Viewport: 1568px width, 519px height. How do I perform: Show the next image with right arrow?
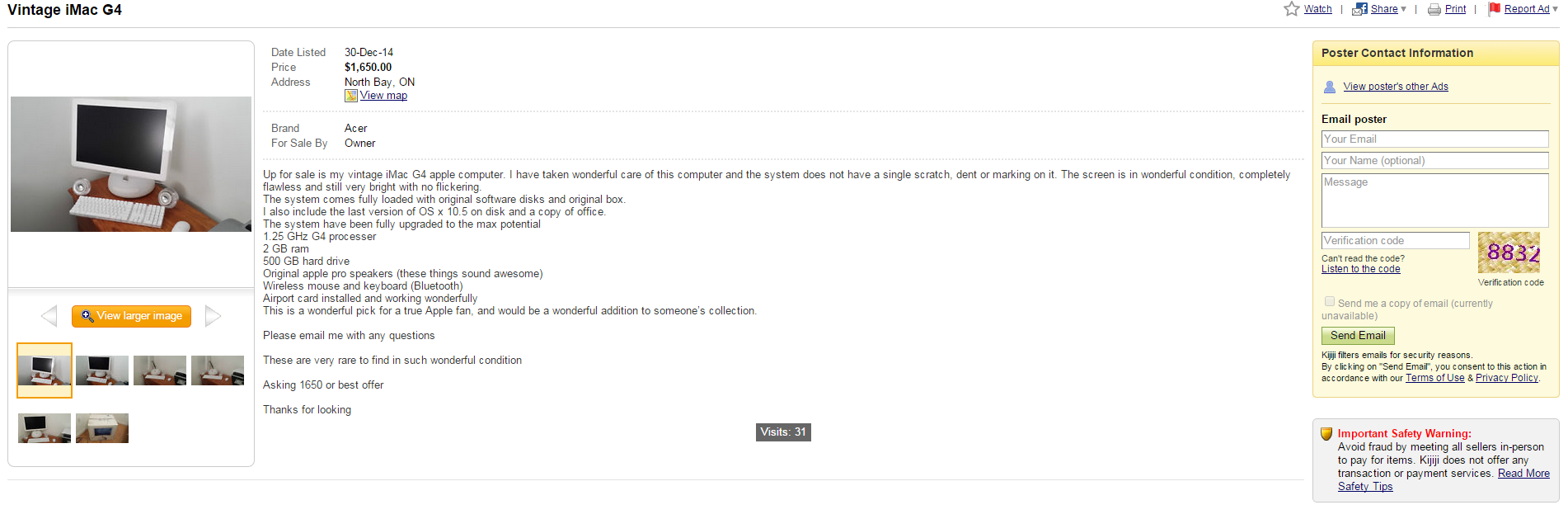click(213, 316)
